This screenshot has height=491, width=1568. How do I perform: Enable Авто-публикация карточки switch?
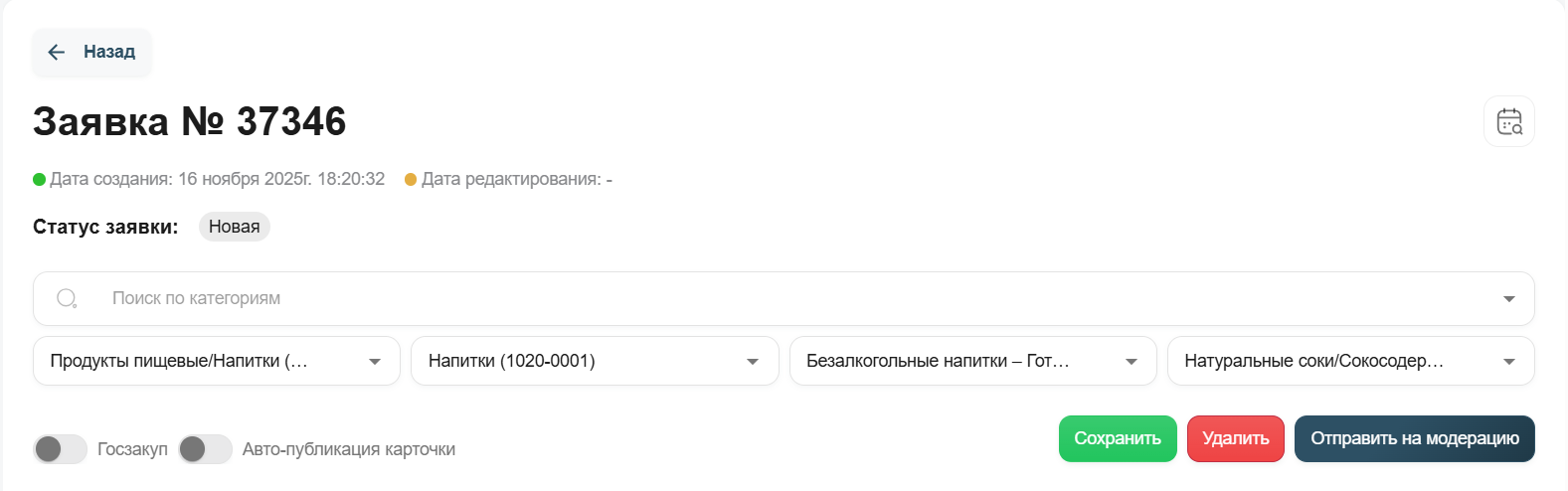click(205, 449)
